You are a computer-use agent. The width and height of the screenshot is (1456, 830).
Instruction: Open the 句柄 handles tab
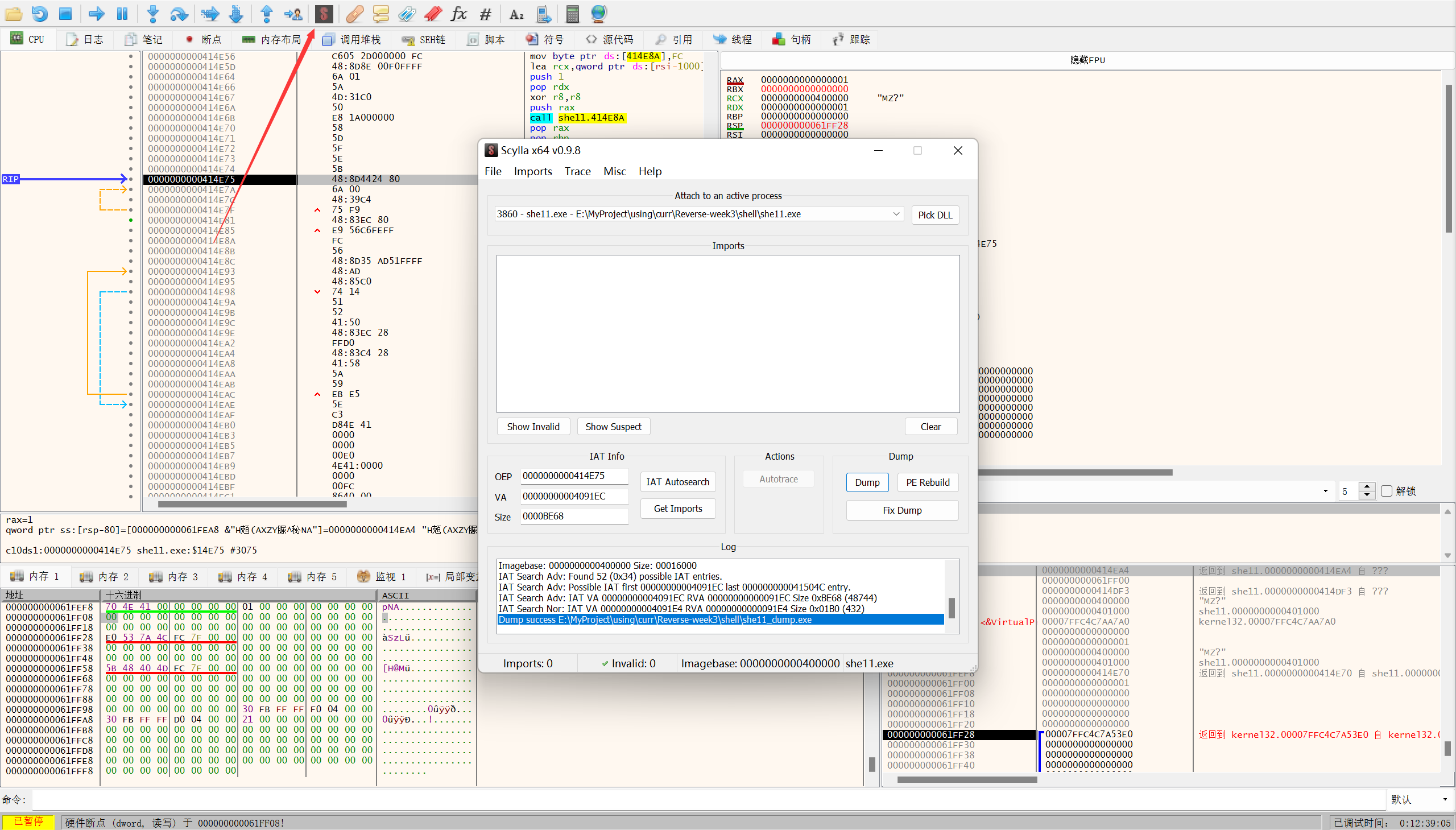[792, 39]
